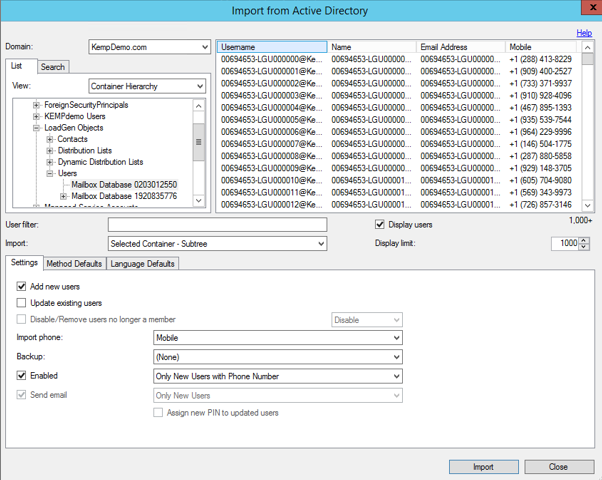Toggle Disable/Remove users no longer a member
602x480 pixels.
click(x=22, y=319)
